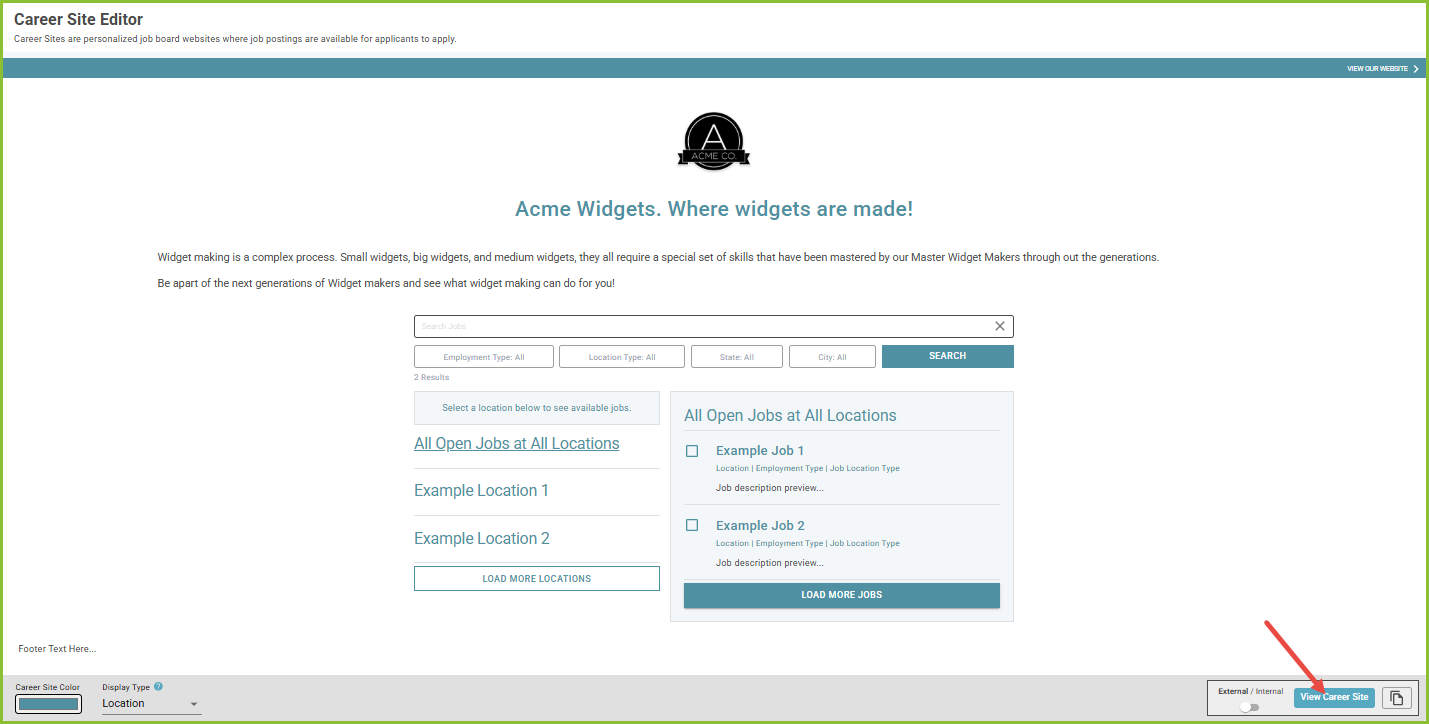The image size is (1429, 724).
Task: Click the SEARCH button
Action: click(948, 356)
